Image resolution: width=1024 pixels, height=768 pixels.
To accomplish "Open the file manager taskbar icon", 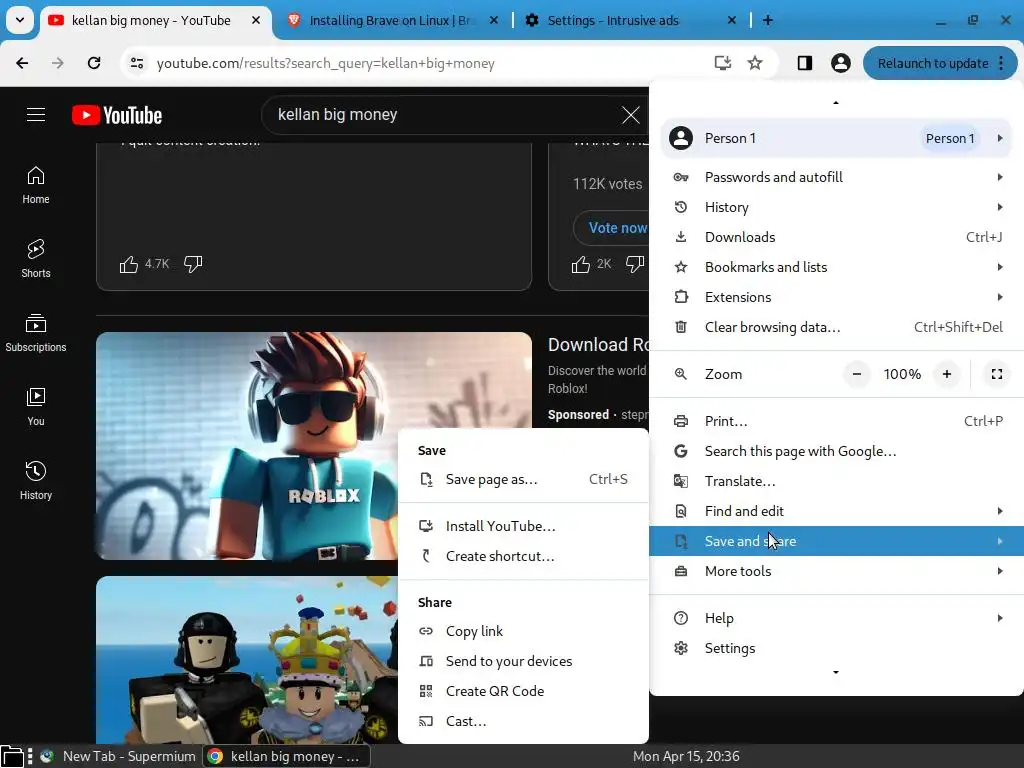I will (12, 756).
